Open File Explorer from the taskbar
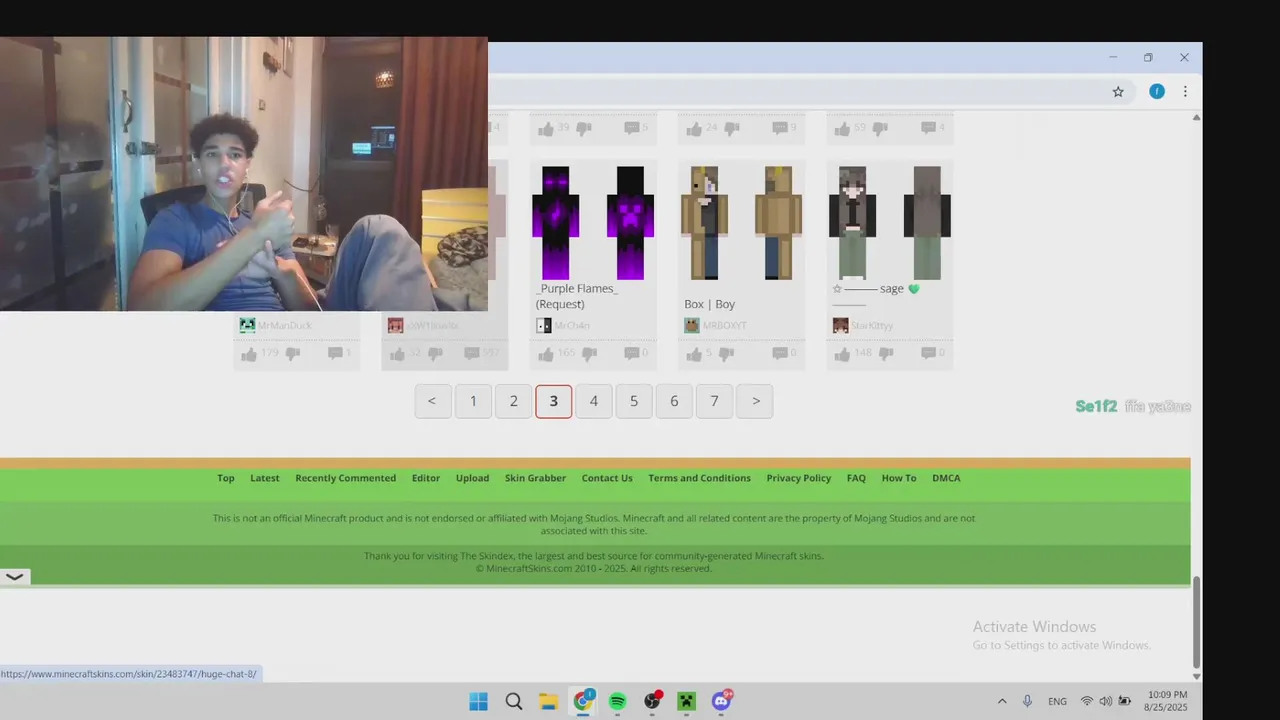Screen dimensions: 1280x720 coord(548,701)
